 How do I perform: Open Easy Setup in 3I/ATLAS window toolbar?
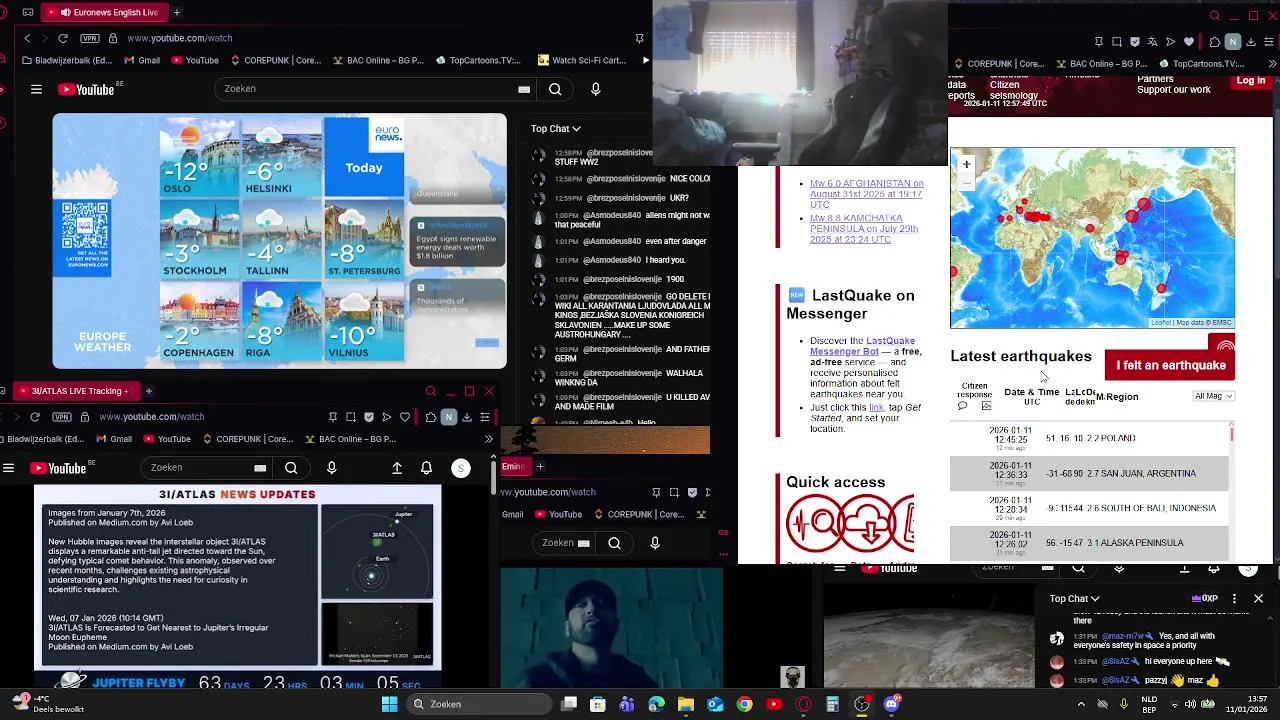485,417
